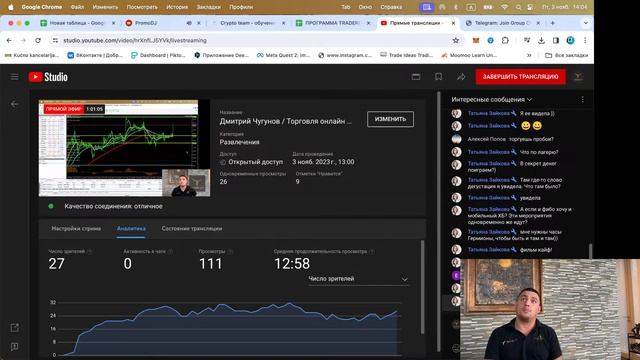
Task: Mute the PromoDJ tab audio icon
Action: click(189, 23)
